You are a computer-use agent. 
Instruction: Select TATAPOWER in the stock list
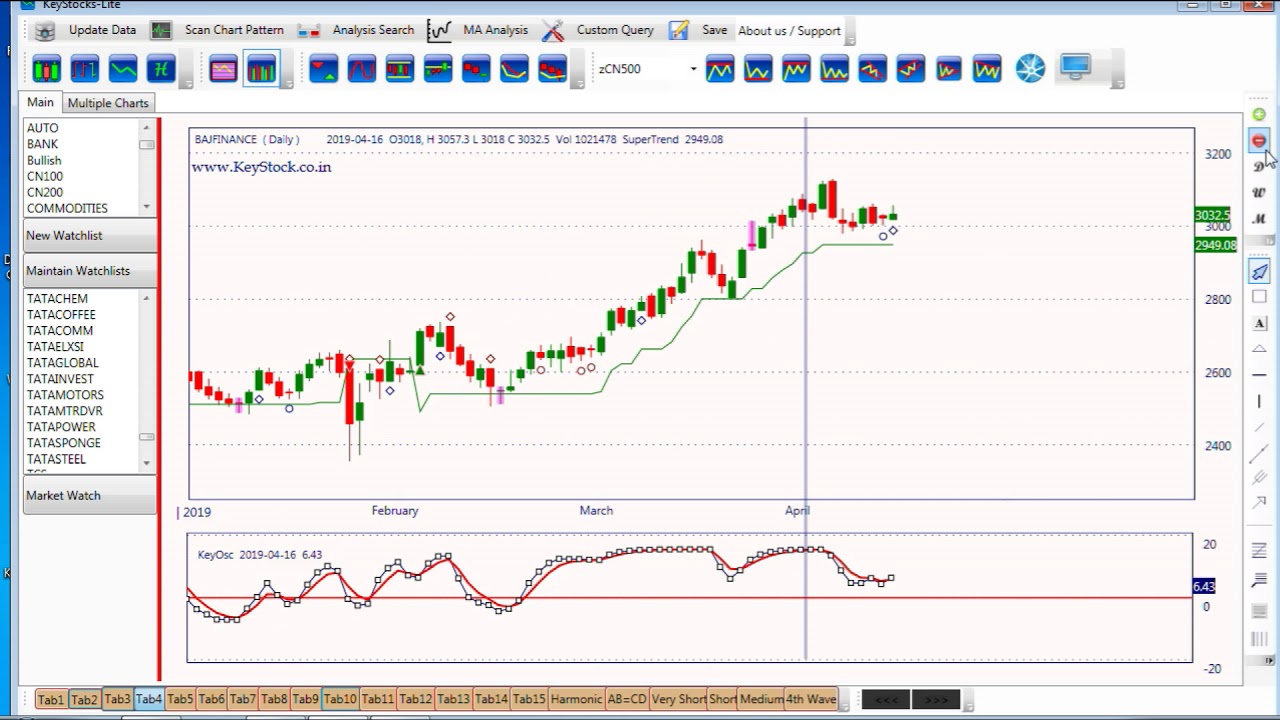[61, 427]
